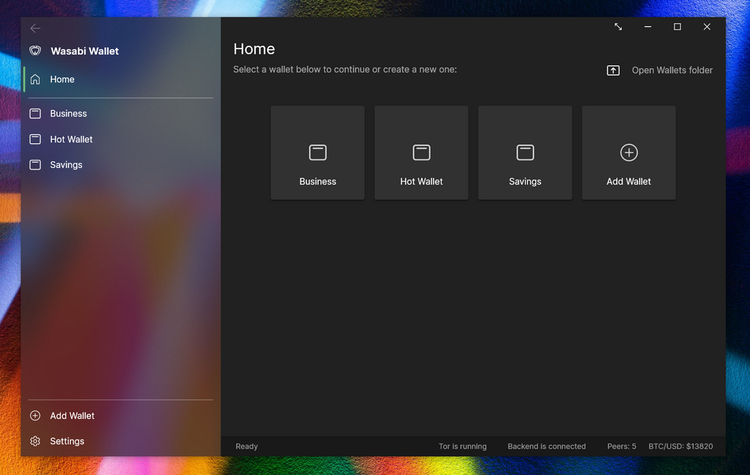The image size is (750, 475).
Task: Toggle the diagonal arrows fullscreen icon
Action: pyautogui.click(x=618, y=27)
